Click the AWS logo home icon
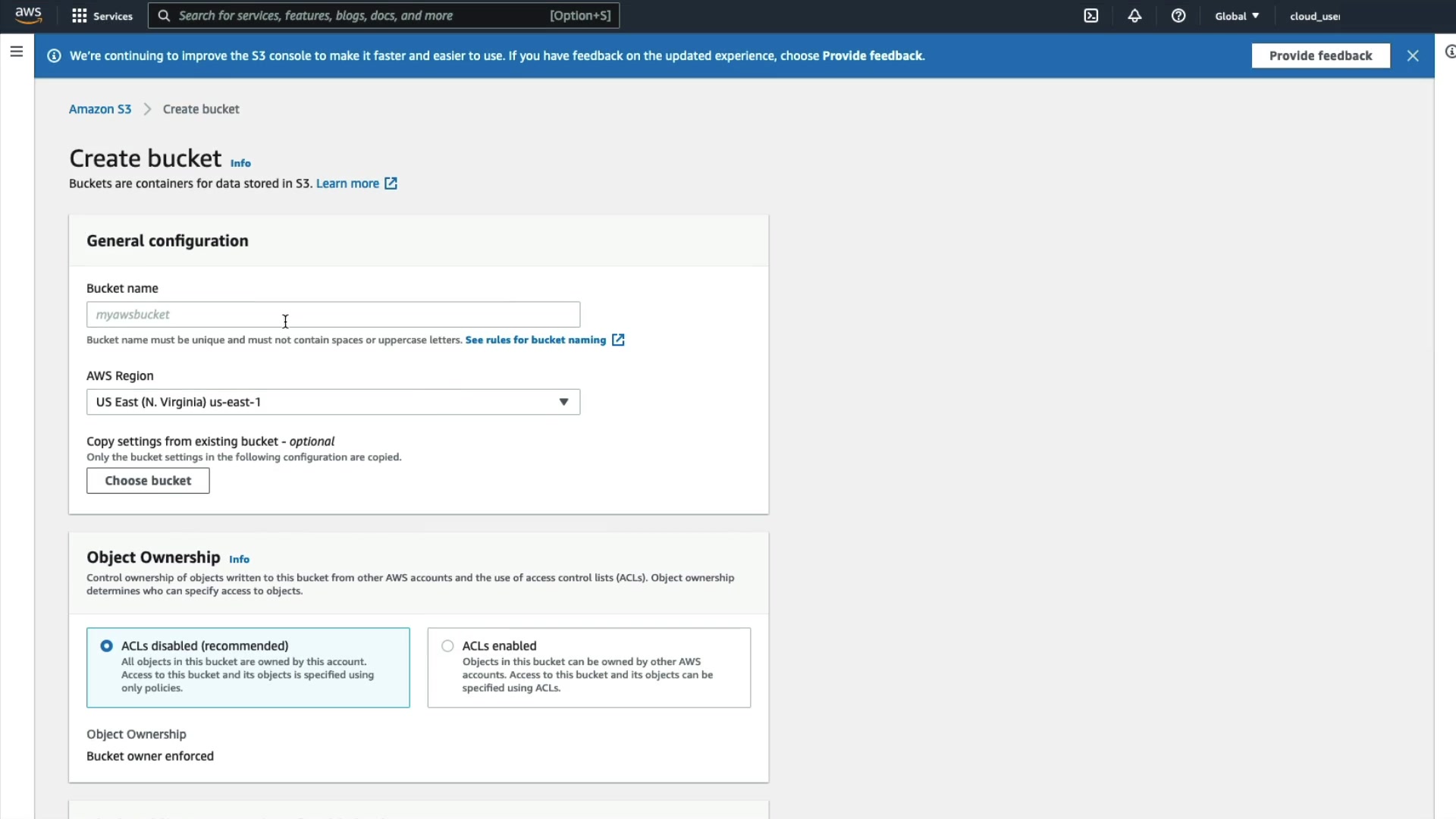 pos(28,15)
